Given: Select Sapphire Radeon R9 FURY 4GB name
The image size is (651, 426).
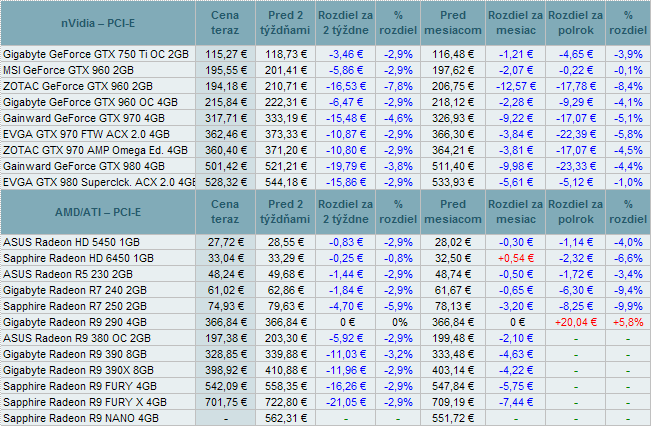Looking at the screenshot, I should (80, 387).
